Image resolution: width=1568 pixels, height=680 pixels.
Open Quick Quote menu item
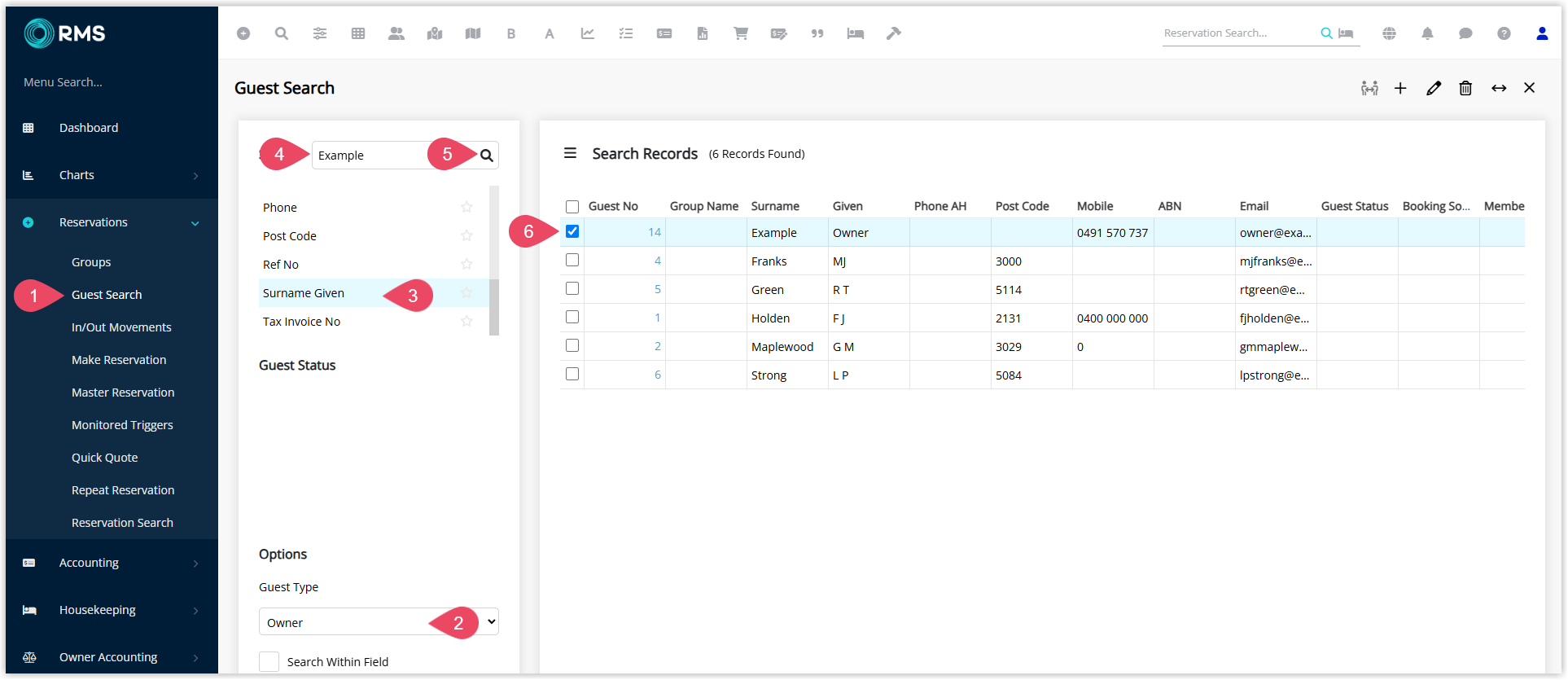click(104, 458)
